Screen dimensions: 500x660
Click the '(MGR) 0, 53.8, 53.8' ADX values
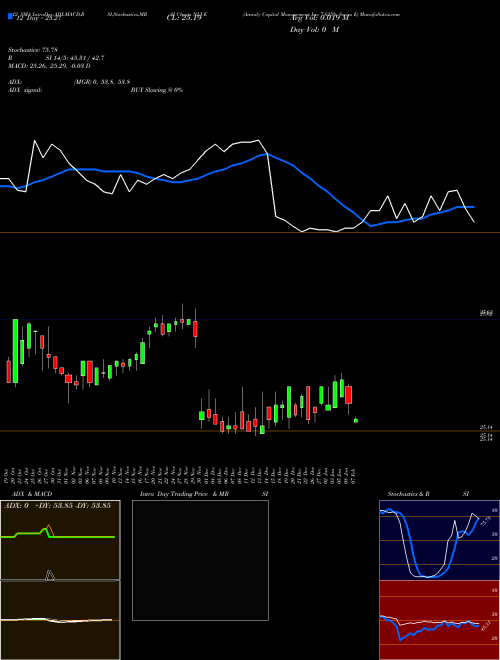(102, 82)
